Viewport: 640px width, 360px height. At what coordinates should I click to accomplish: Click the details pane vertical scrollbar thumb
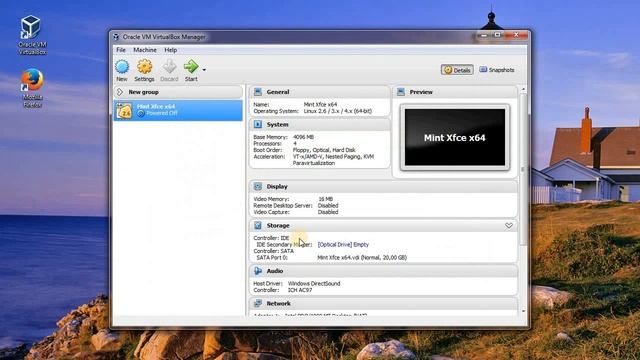click(x=523, y=169)
